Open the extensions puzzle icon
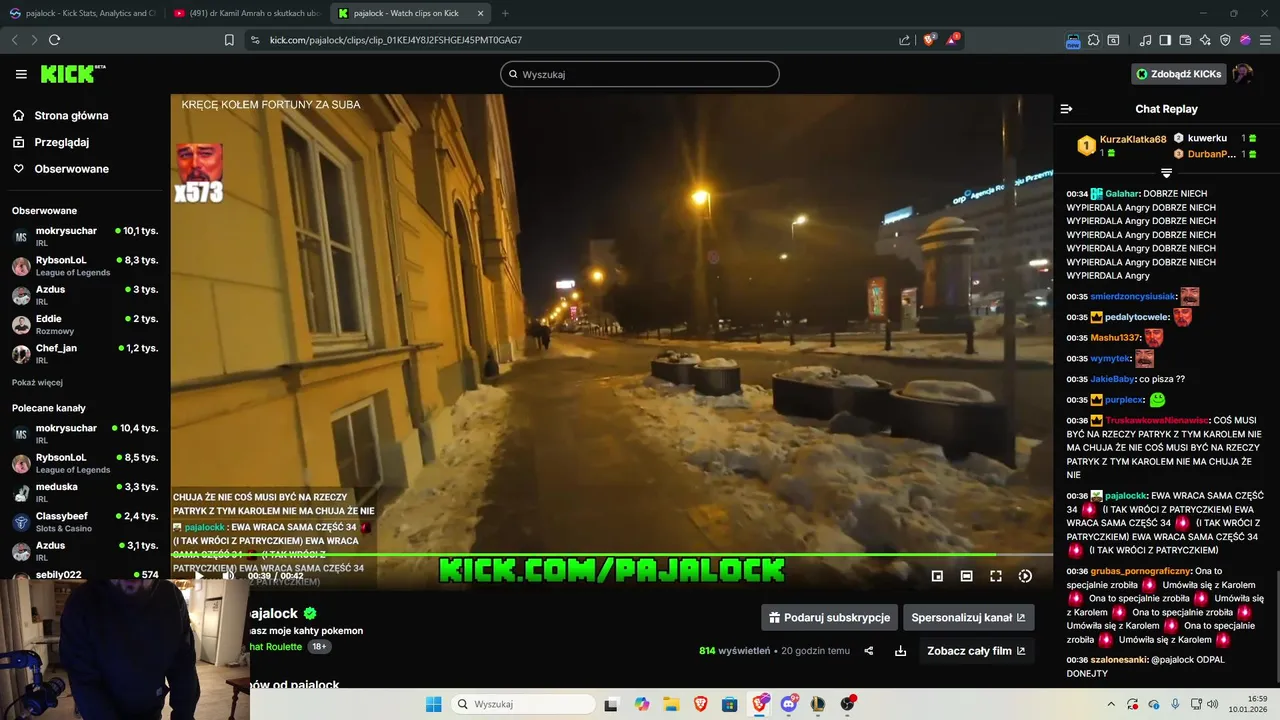The width and height of the screenshot is (1280, 720). [1094, 40]
